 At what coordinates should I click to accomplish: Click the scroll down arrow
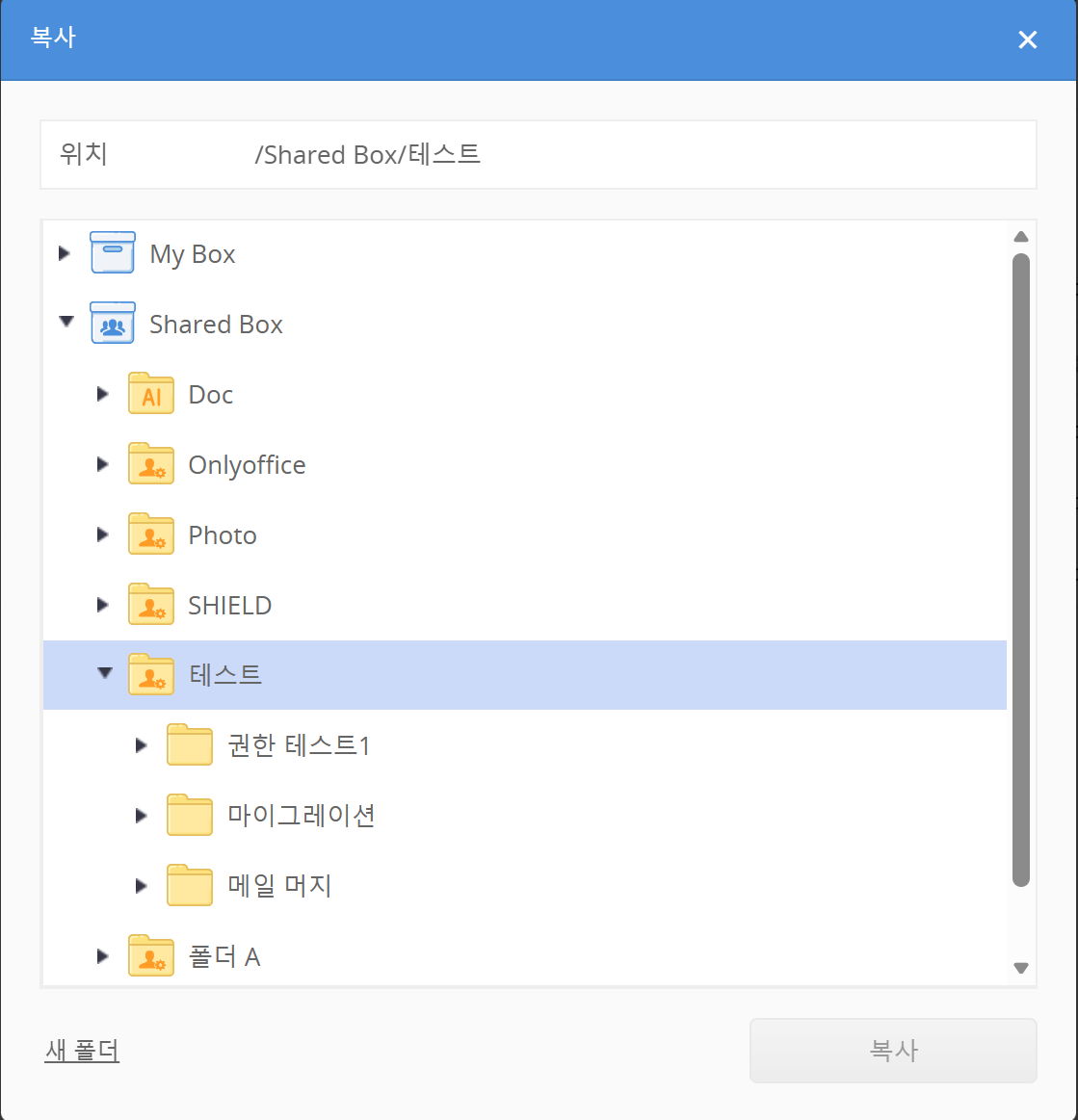(1021, 968)
